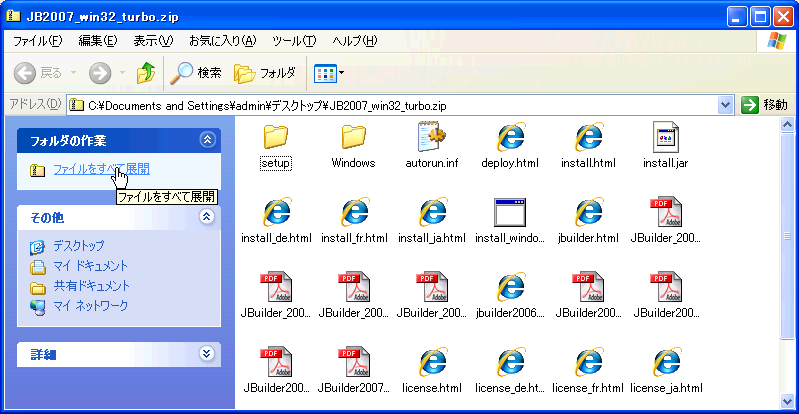Image resolution: width=799 pixels, height=414 pixels.
Task: Toggle the フォルダ (Folders) pane button
Action: pyautogui.click(x=265, y=73)
